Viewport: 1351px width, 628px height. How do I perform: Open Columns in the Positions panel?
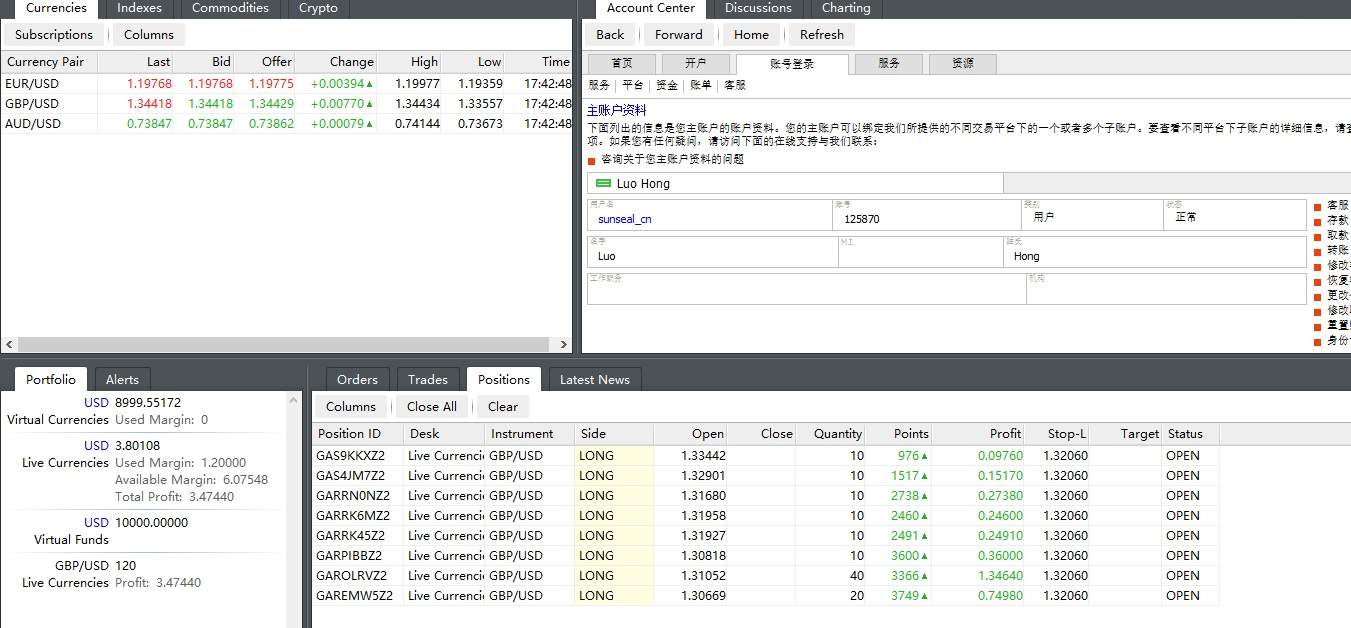click(351, 407)
